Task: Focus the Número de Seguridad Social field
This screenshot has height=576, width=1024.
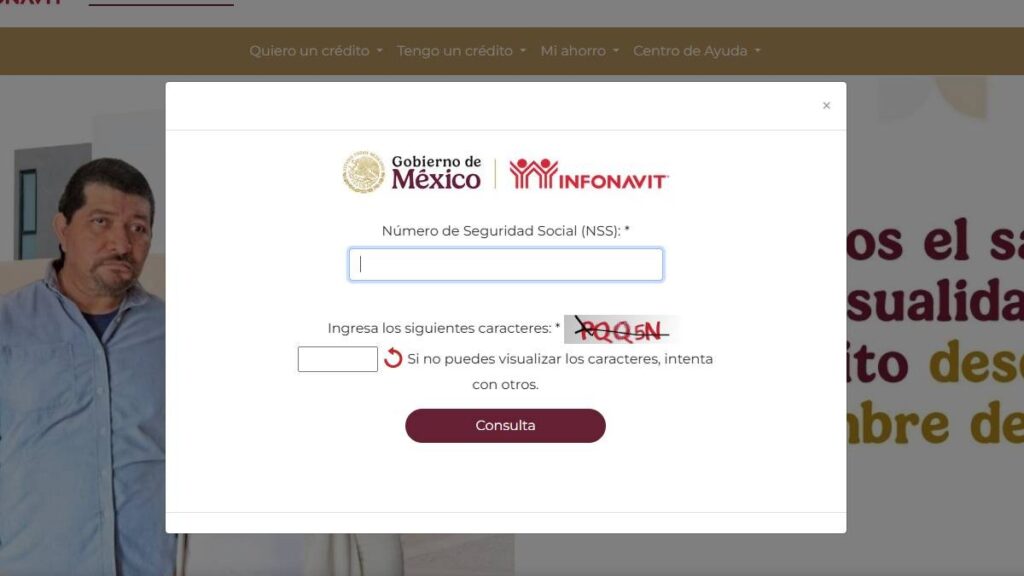Action: point(505,264)
